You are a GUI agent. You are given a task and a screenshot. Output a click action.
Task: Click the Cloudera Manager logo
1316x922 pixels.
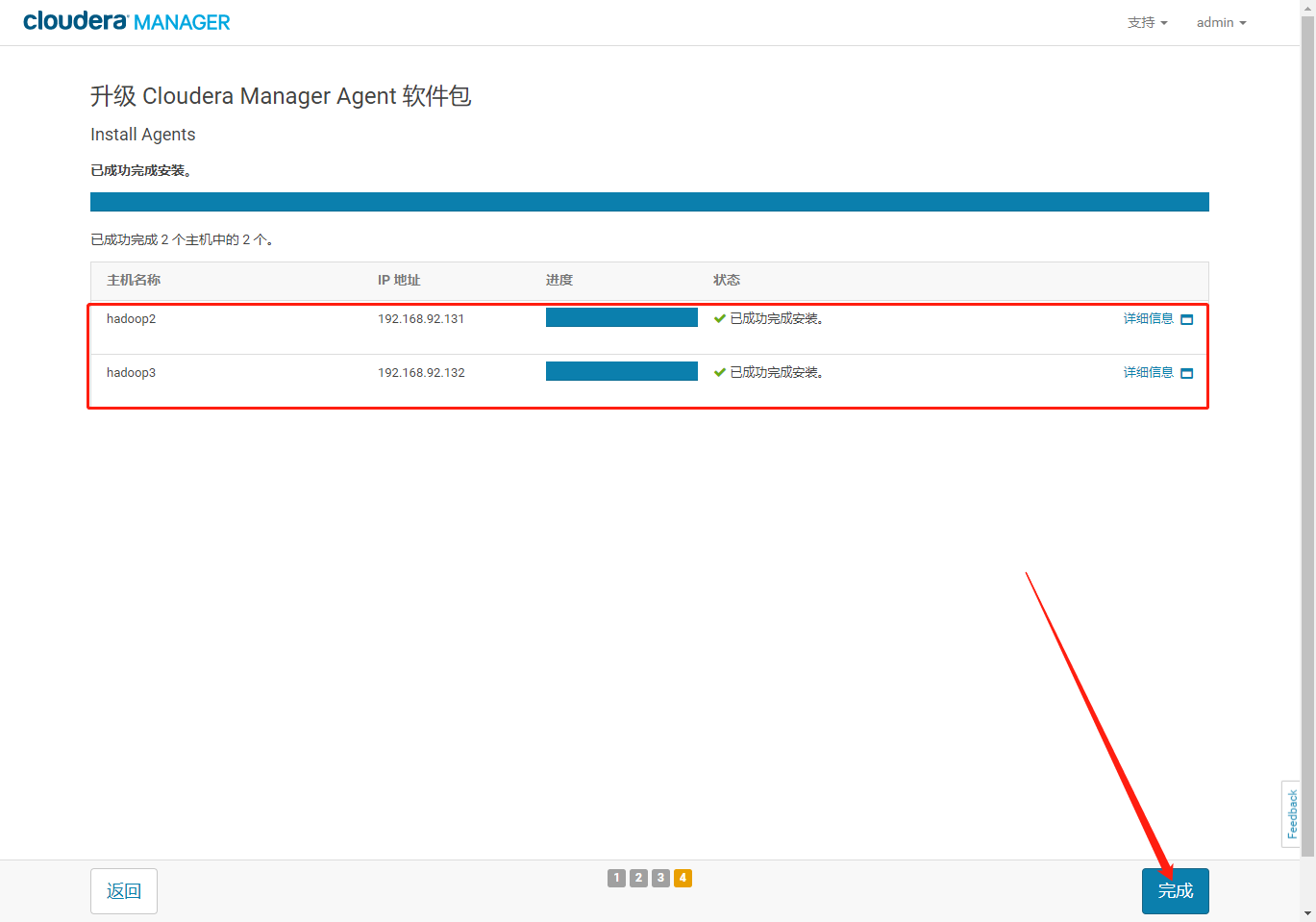127,21
